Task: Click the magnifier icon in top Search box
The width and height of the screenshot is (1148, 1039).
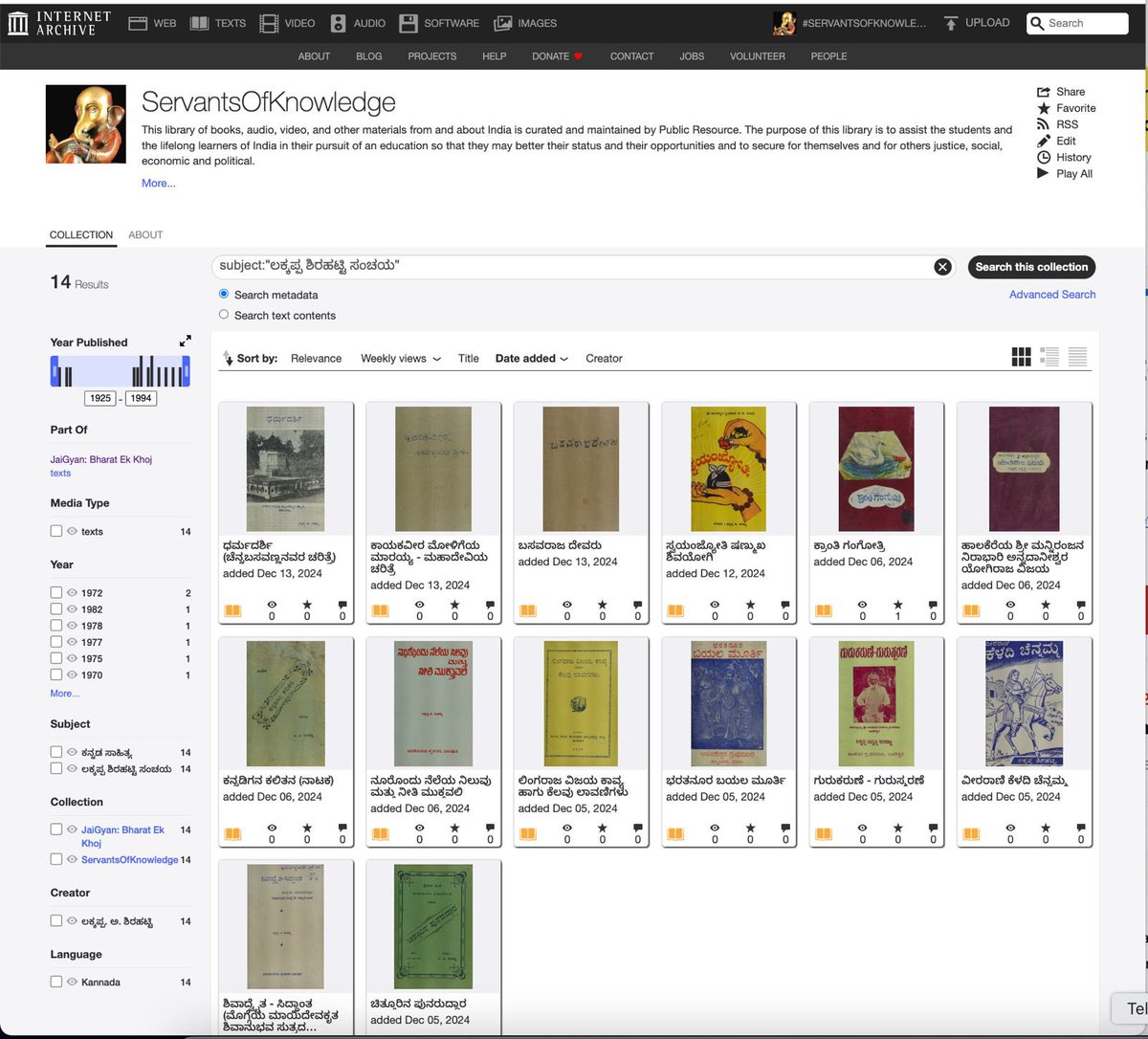Action: tap(1037, 23)
